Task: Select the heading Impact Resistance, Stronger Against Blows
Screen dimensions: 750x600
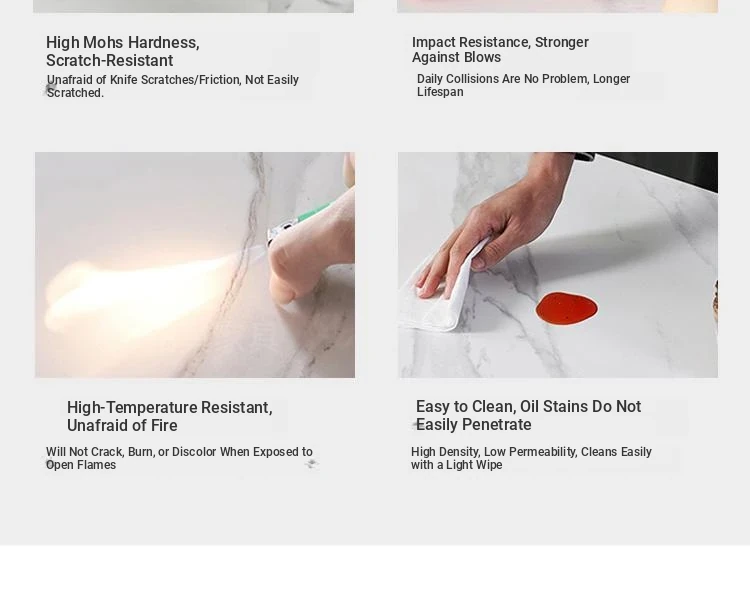Action: pyautogui.click(x=500, y=49)
